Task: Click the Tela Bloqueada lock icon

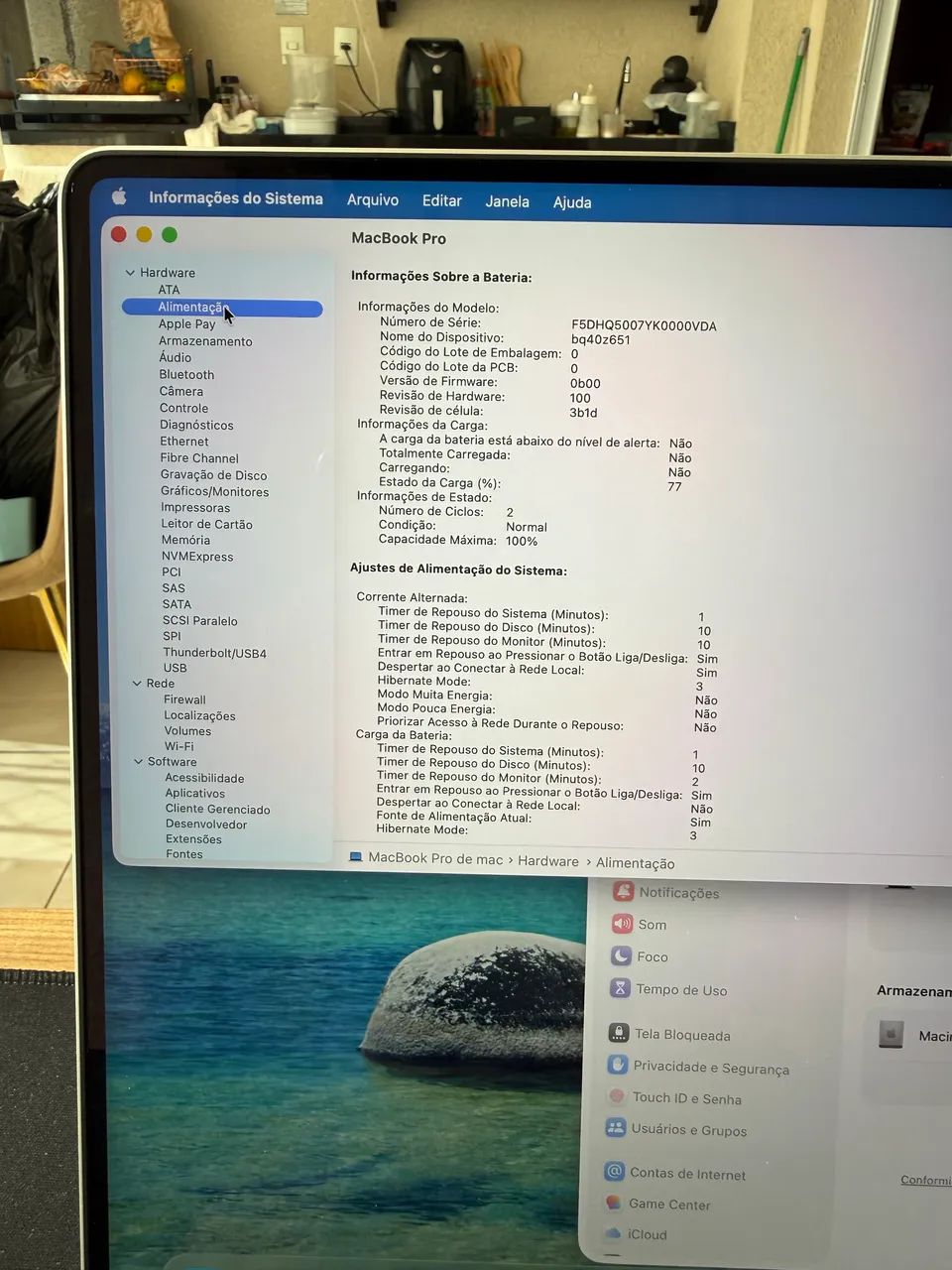Action: 618,1033
